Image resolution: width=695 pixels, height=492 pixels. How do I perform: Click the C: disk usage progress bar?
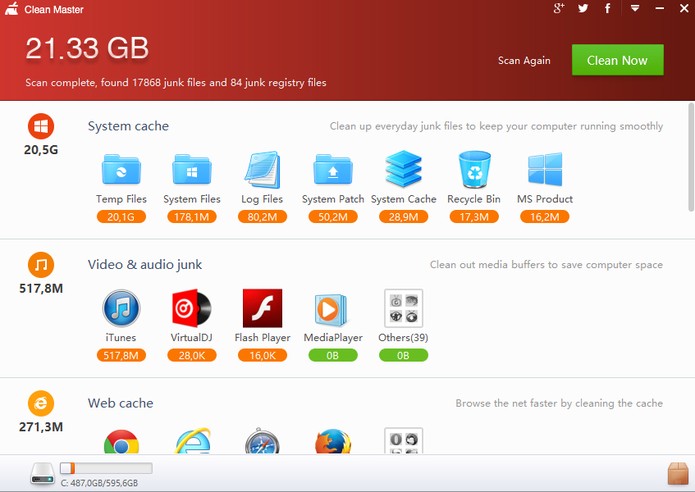click(106, 468)
